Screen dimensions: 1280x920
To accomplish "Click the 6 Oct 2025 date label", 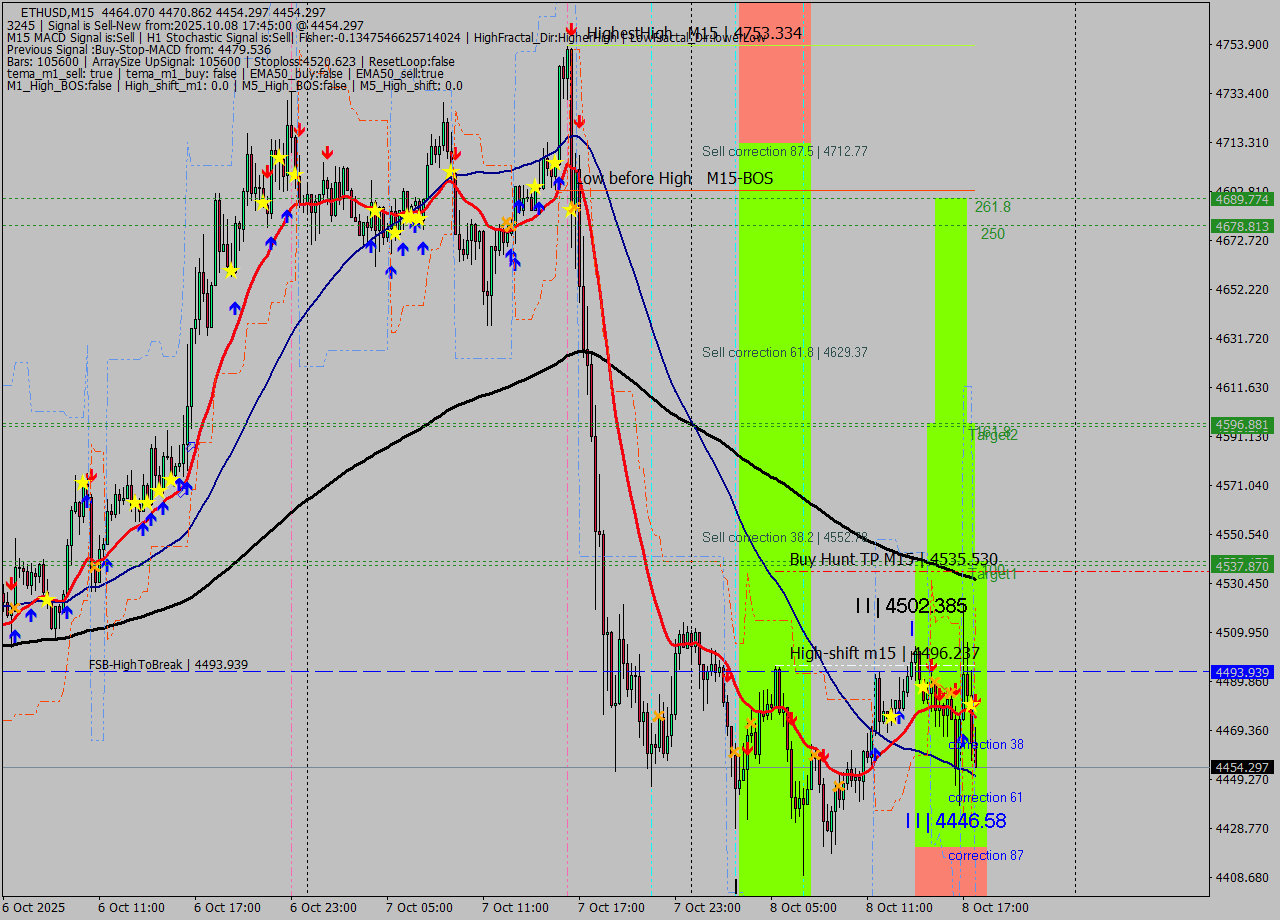I will point(37,907).
